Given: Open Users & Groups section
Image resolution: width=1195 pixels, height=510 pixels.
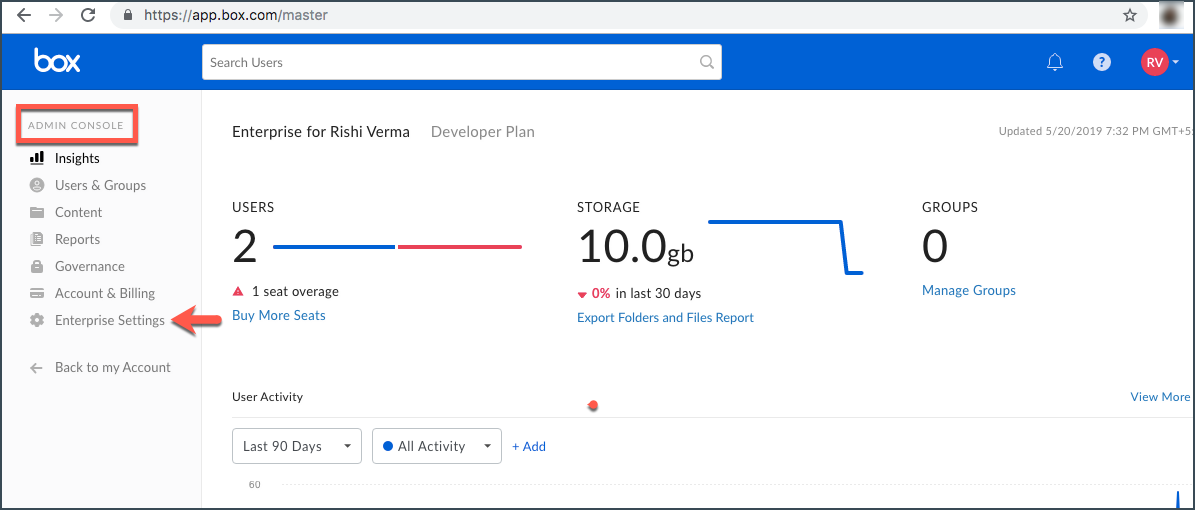Looking at the screenshot, I should pos(100,185).
